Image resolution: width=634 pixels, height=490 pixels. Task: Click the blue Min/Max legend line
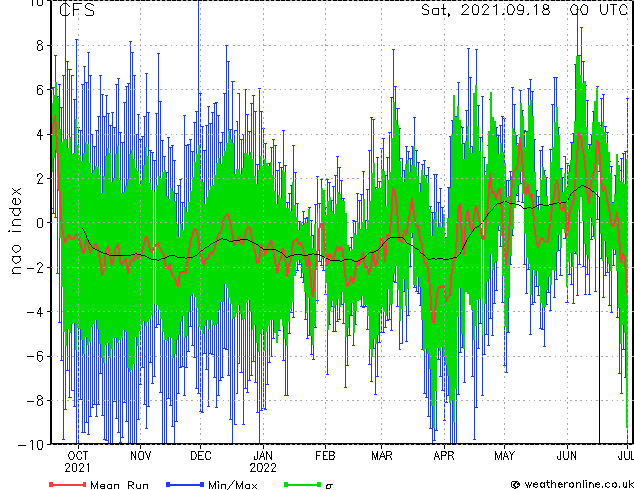(x=185, y=484)
